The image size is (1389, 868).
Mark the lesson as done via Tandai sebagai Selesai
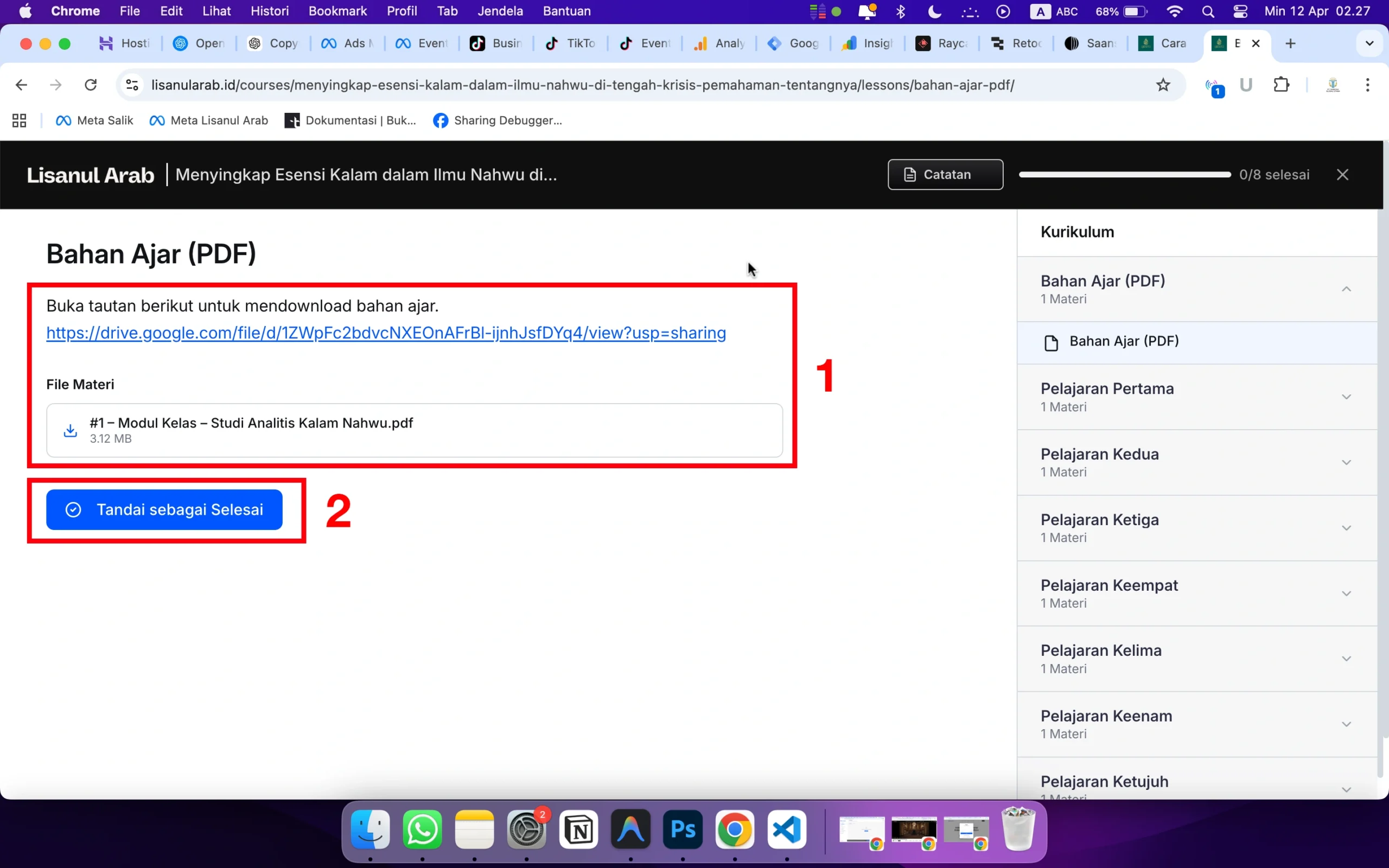(x=164, y=510)
